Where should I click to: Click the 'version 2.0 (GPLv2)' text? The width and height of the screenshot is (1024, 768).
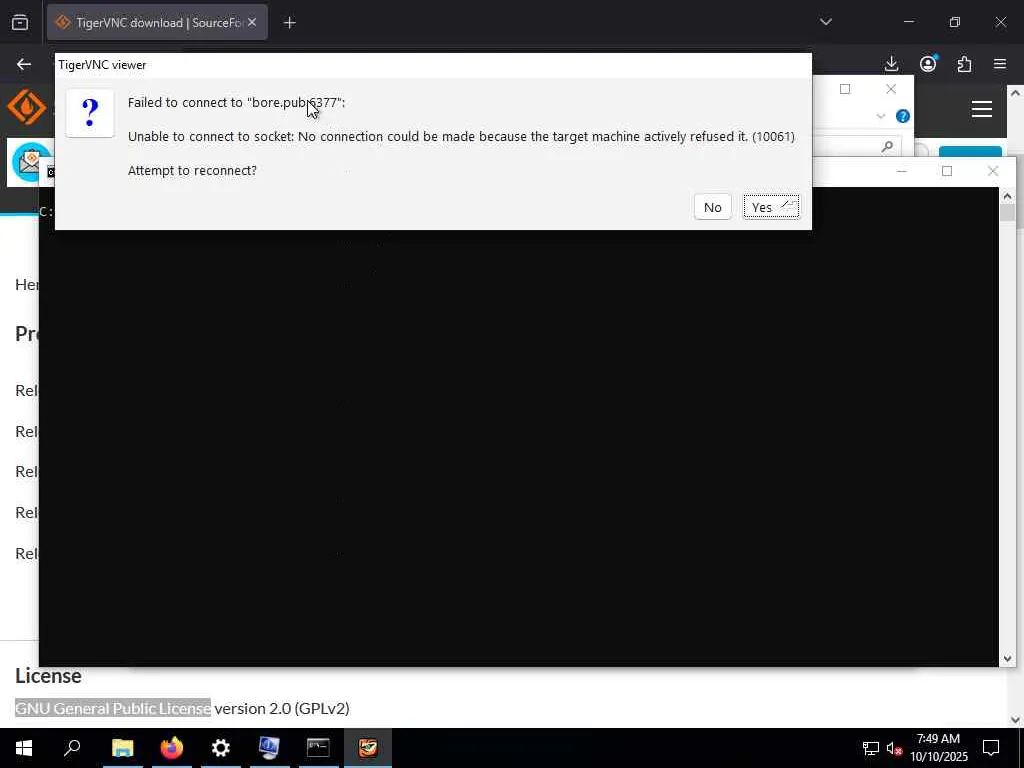click(x=282, y=708)
